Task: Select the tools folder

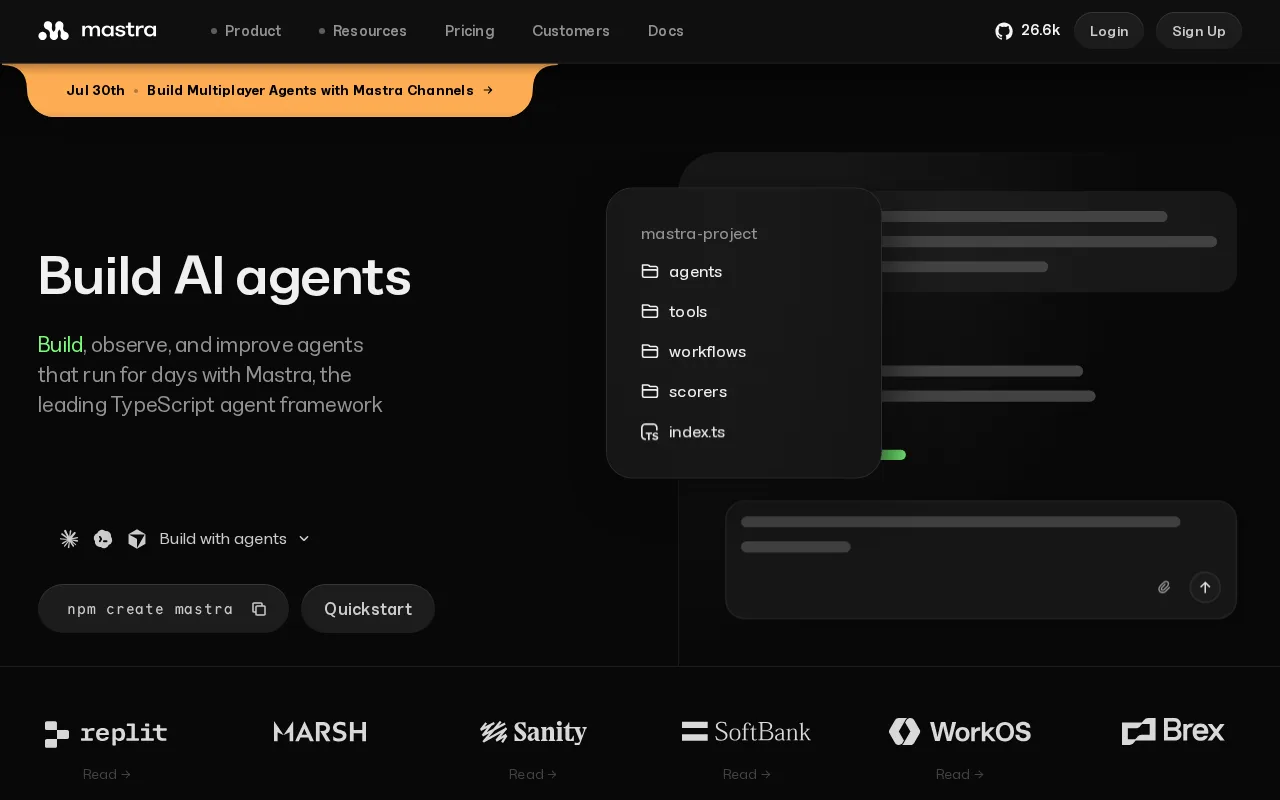Action: (674, 312)
